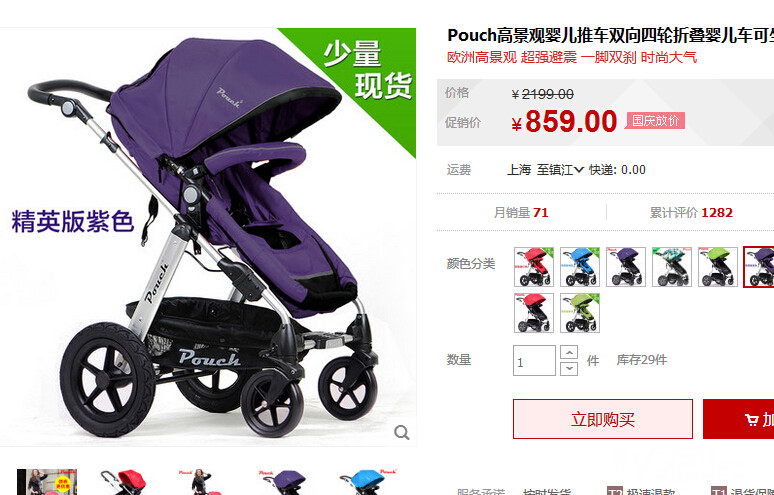Viewport: 774px width, 495px height.
Task: Open the 至镇江 shipping destination dropdown
Action: click(560, 170)
